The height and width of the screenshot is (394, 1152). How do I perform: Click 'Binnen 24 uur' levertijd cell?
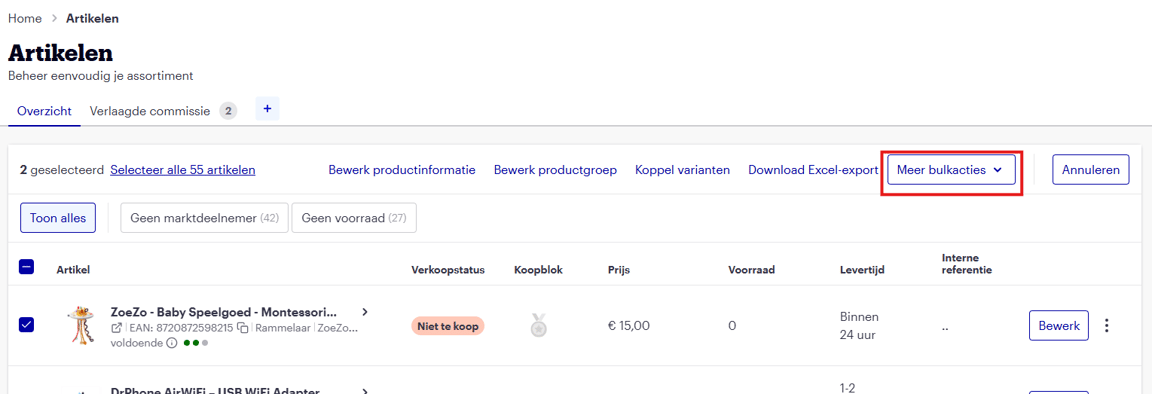860,326
